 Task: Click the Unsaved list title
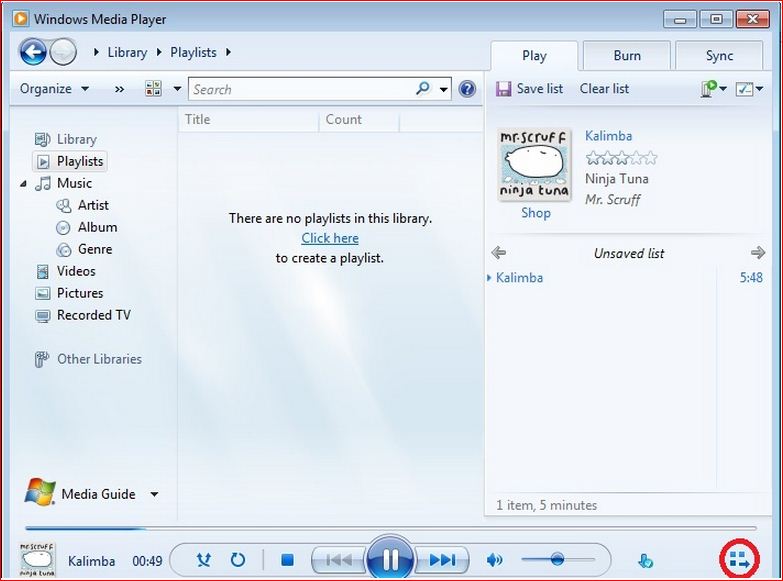coord(628,253)
